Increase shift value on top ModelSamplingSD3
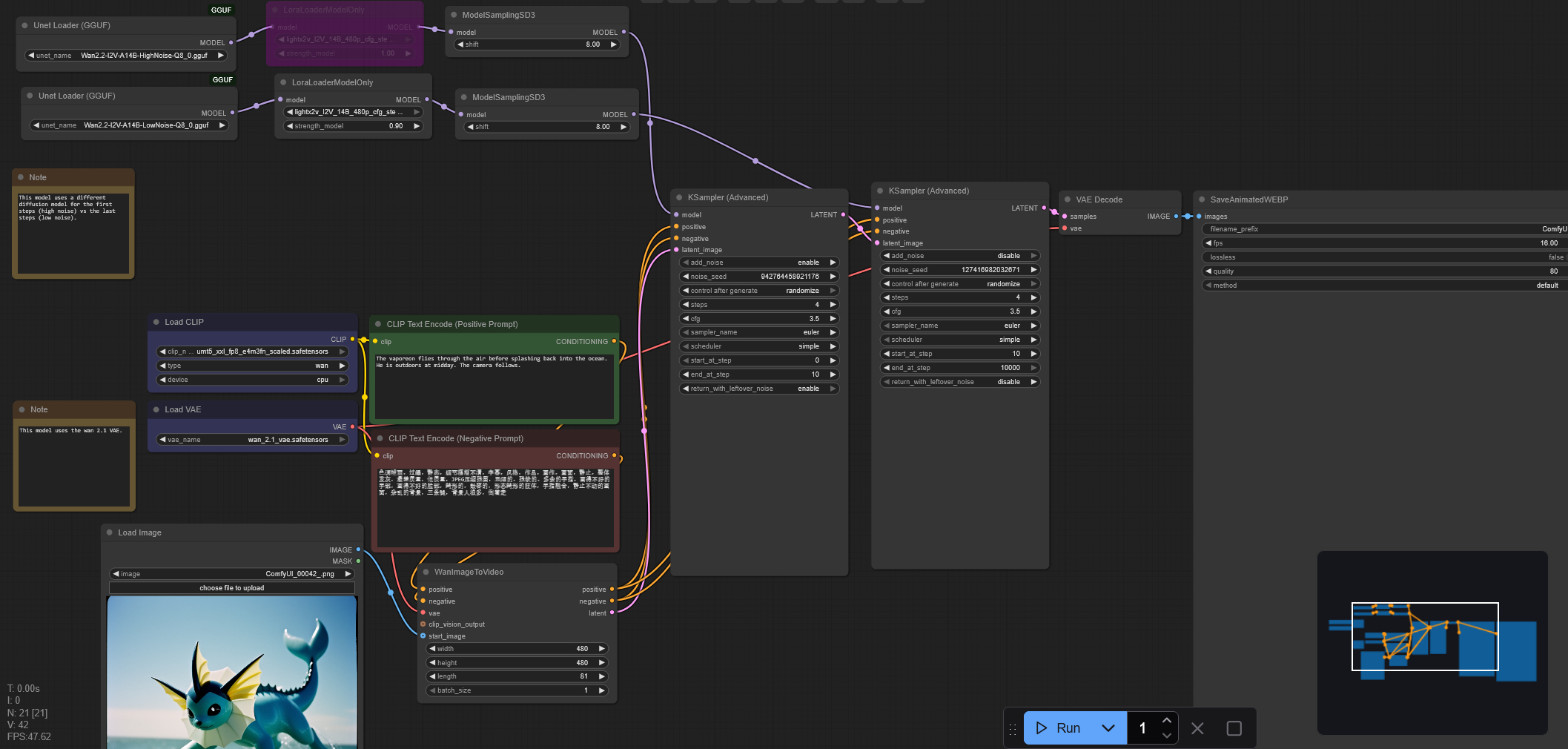This screenshot has width=1568, height=749. (613, 44)
